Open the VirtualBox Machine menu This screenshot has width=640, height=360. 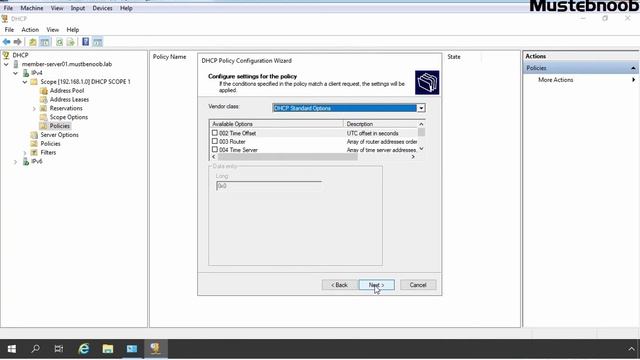pyautogui.click(x=32, y=8)
